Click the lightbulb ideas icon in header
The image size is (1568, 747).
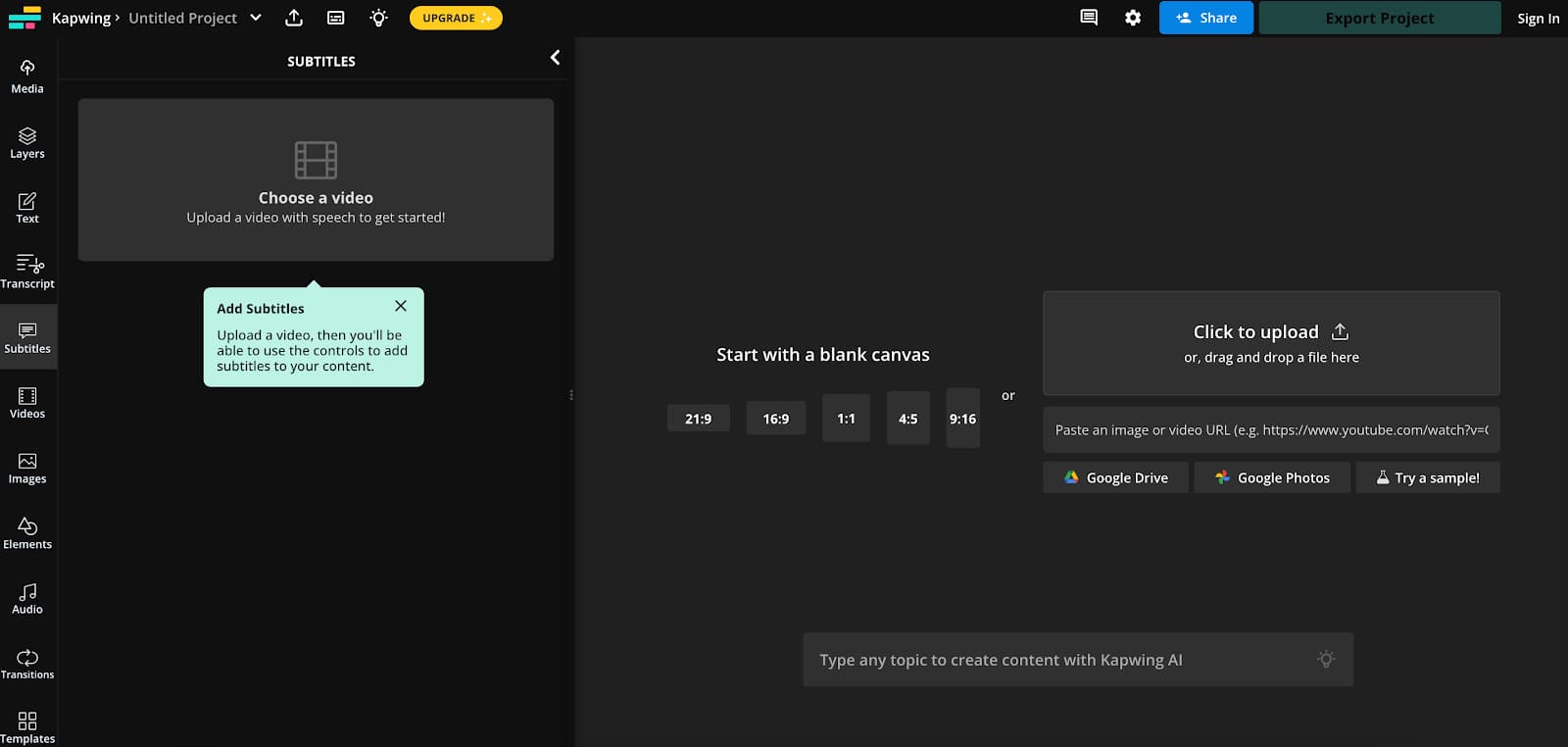378,18
